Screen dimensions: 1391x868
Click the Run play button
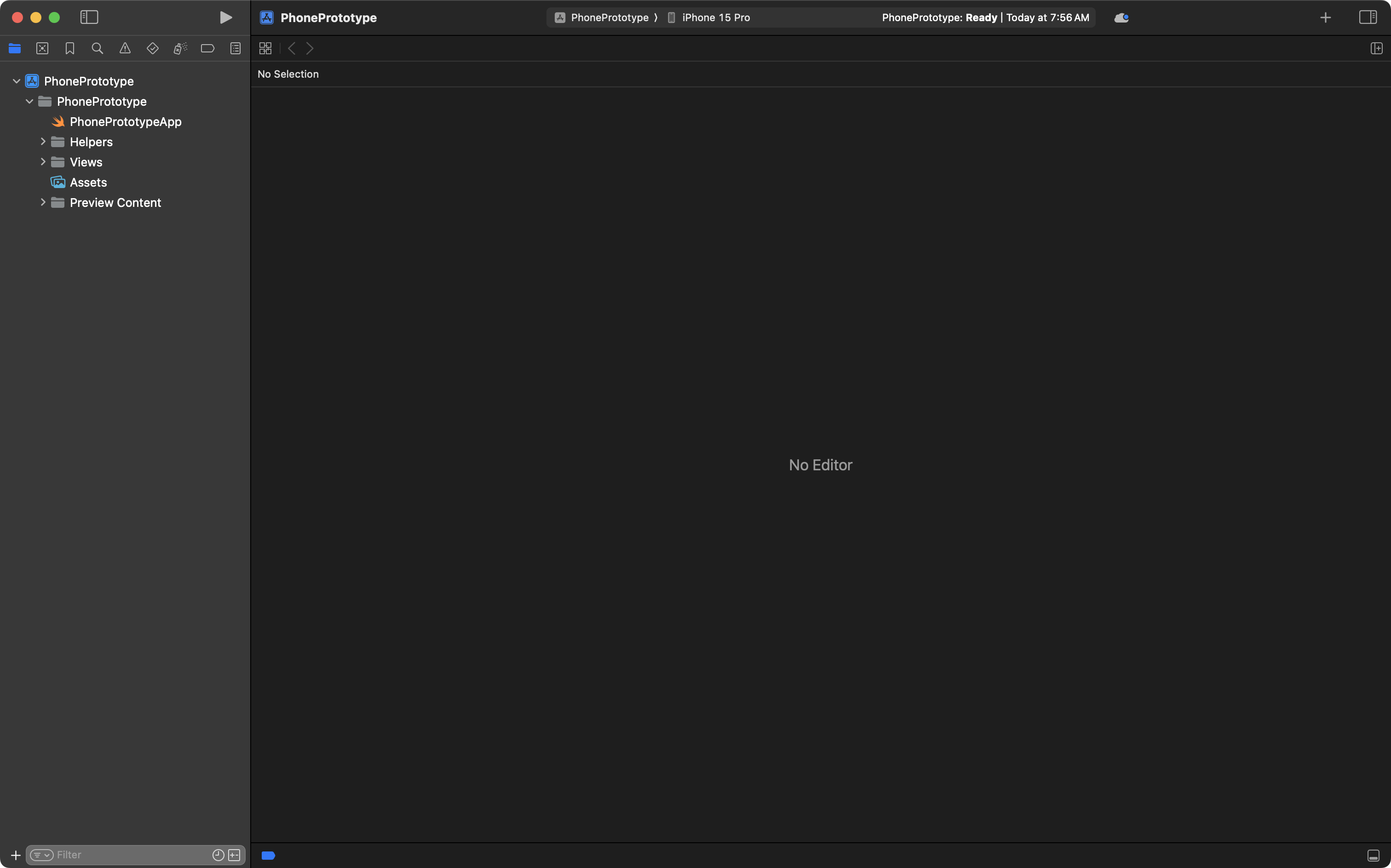[226, 18]
